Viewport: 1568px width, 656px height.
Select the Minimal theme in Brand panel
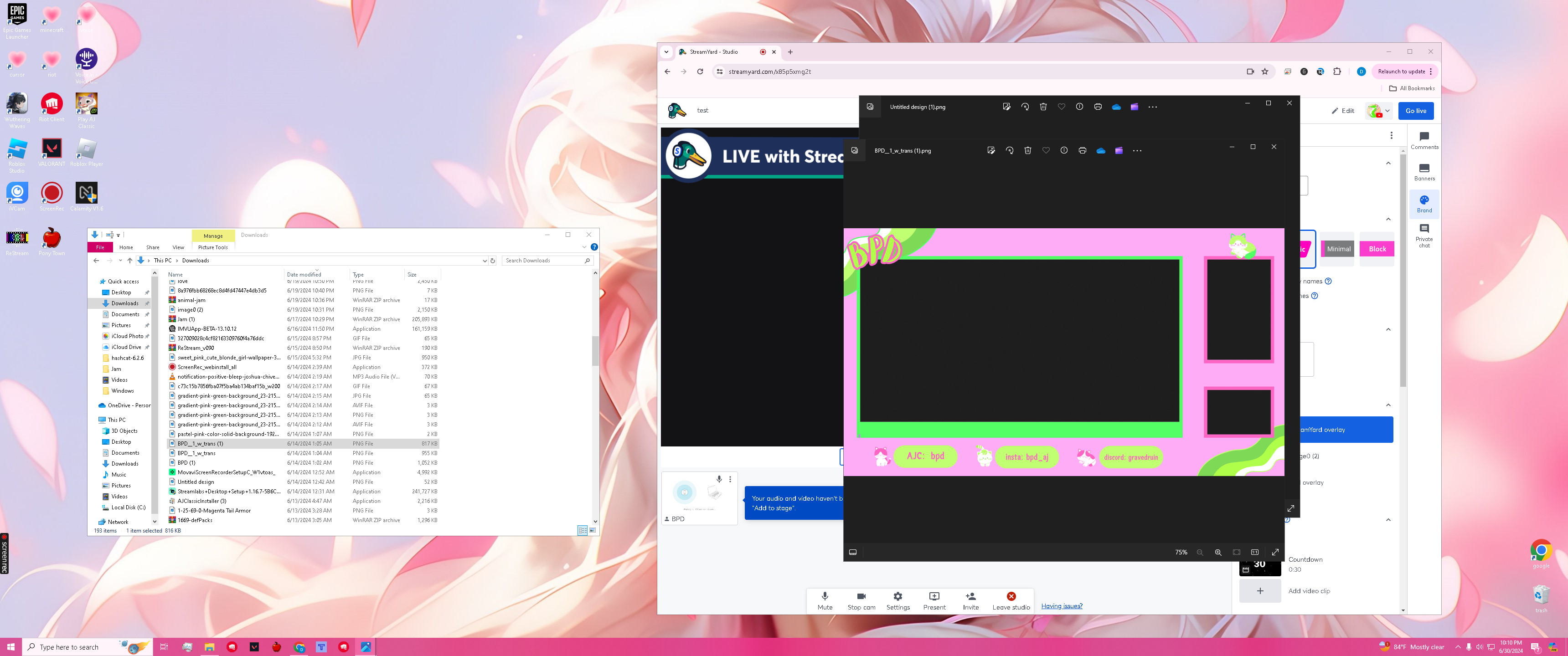1338,248
